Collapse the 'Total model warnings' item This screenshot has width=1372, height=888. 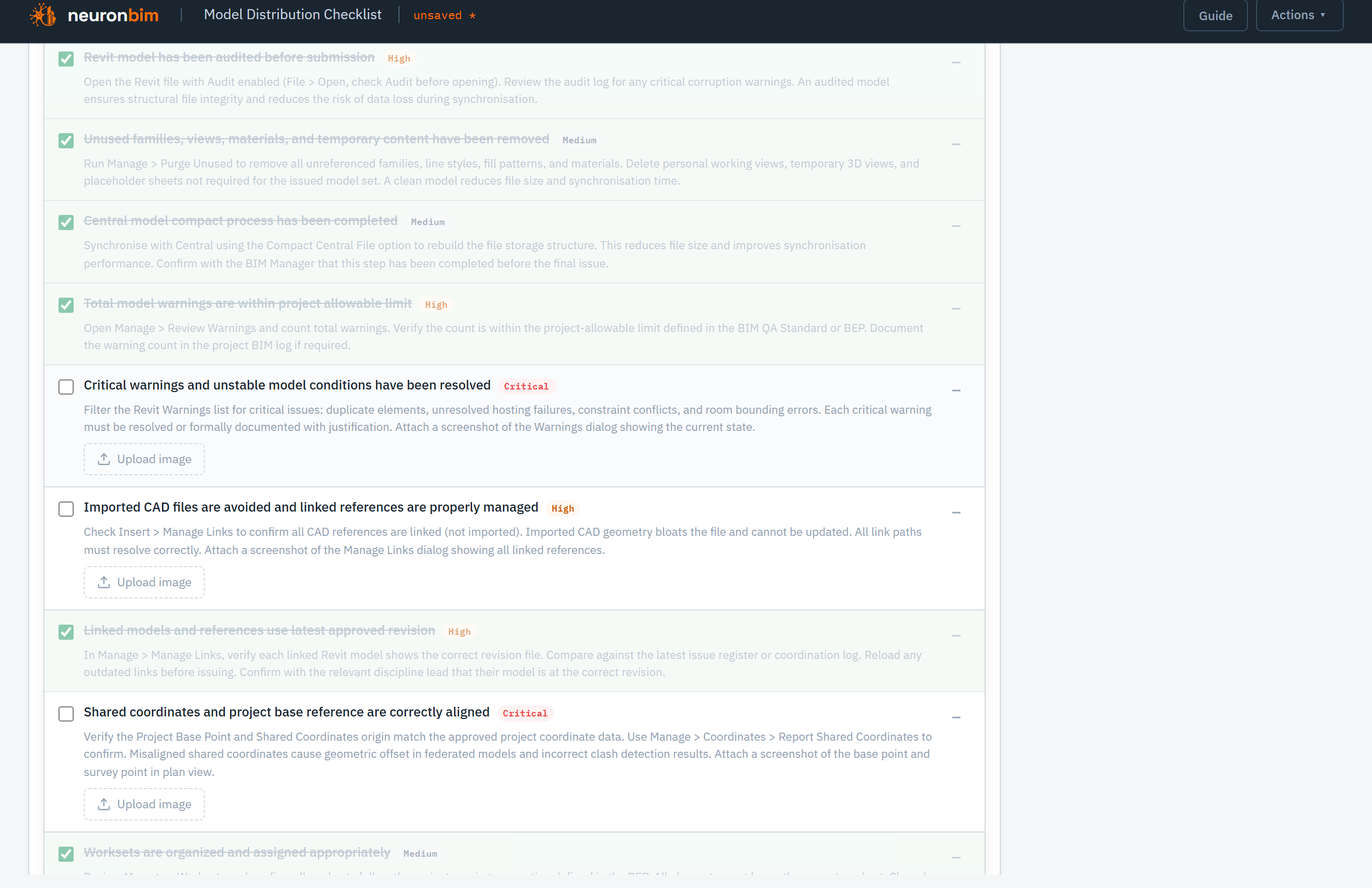pyautogui.click(x=956, y=308)
